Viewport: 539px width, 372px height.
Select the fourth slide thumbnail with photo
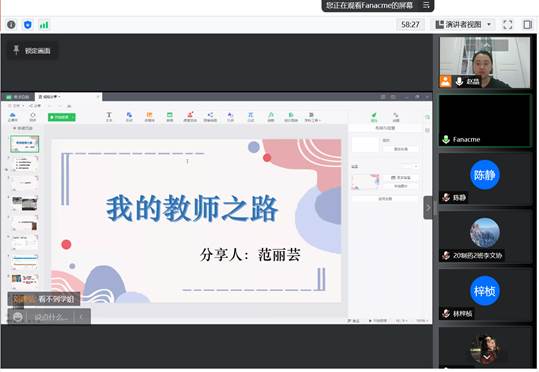[x=25, y=204]
